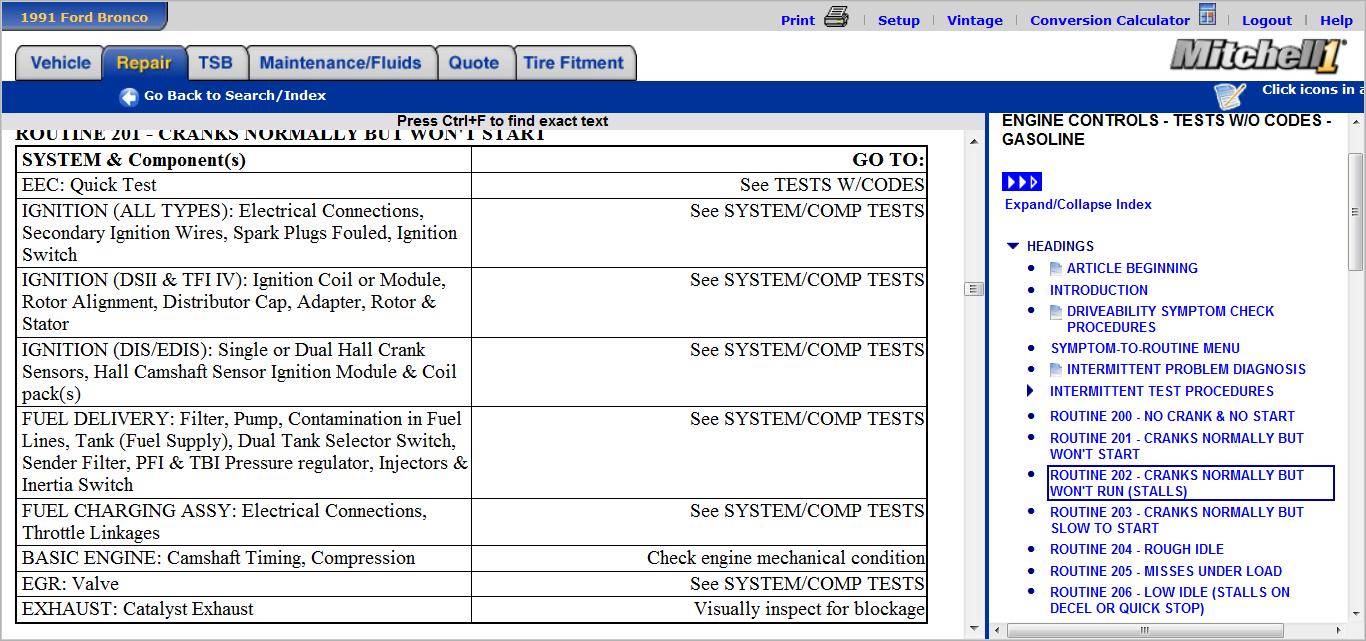Click the Go Back arrow icon

129,97
